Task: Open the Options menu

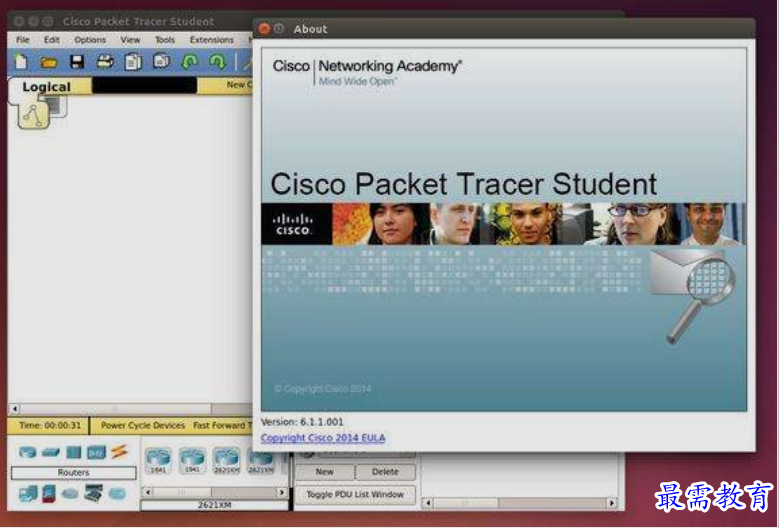Action: (x=90, y=40)
